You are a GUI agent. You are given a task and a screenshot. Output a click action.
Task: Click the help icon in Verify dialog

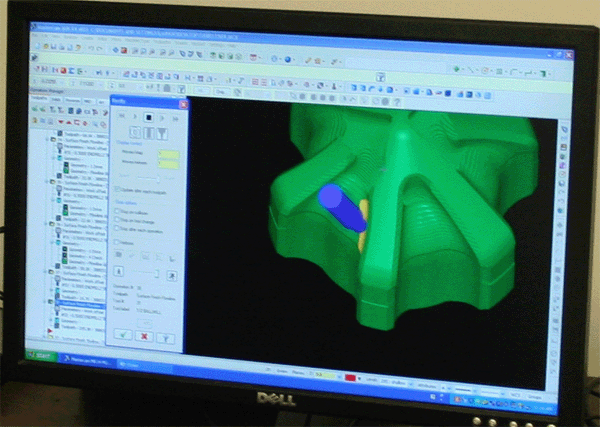165,337
